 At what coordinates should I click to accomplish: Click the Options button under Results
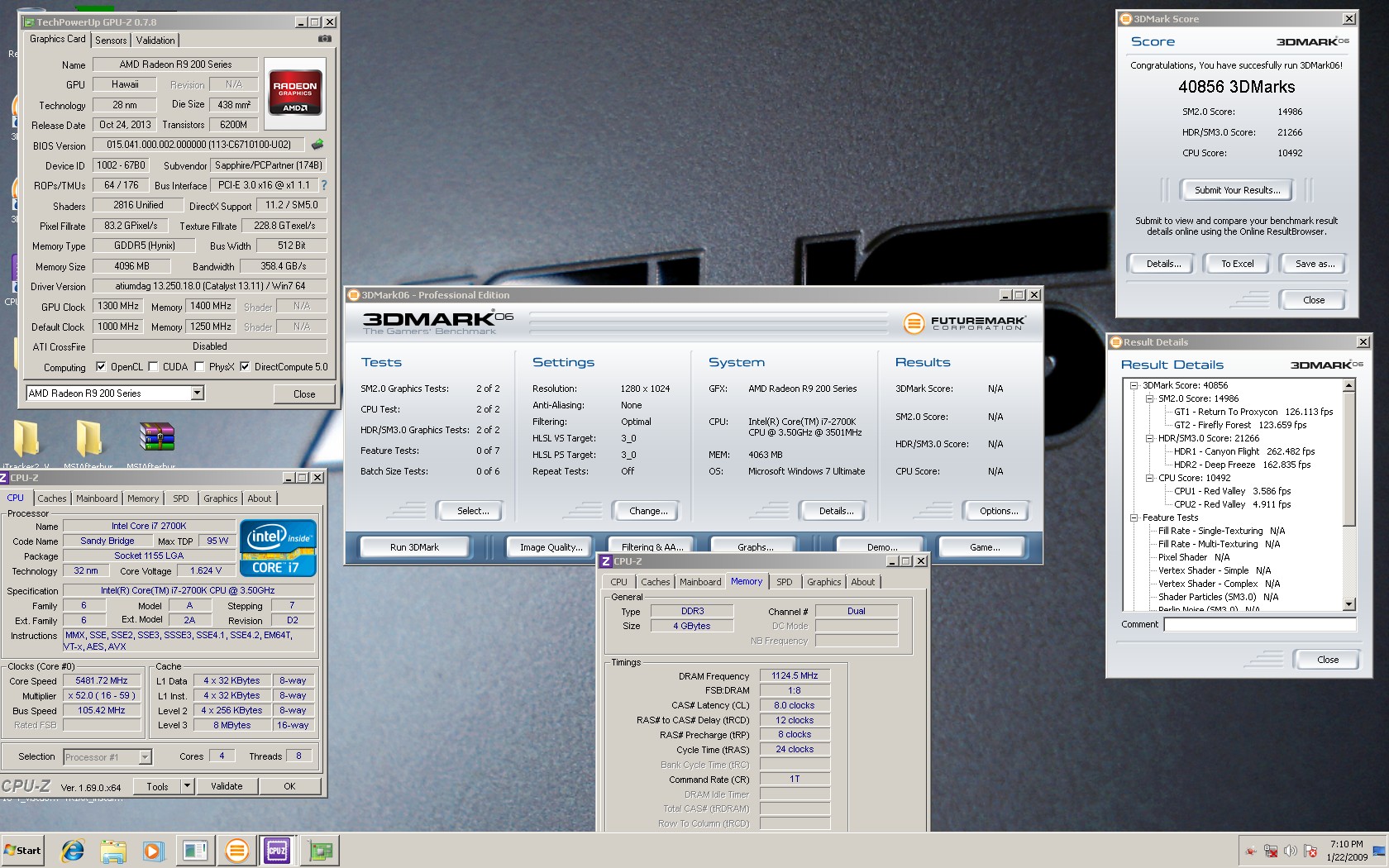[999, 511]
